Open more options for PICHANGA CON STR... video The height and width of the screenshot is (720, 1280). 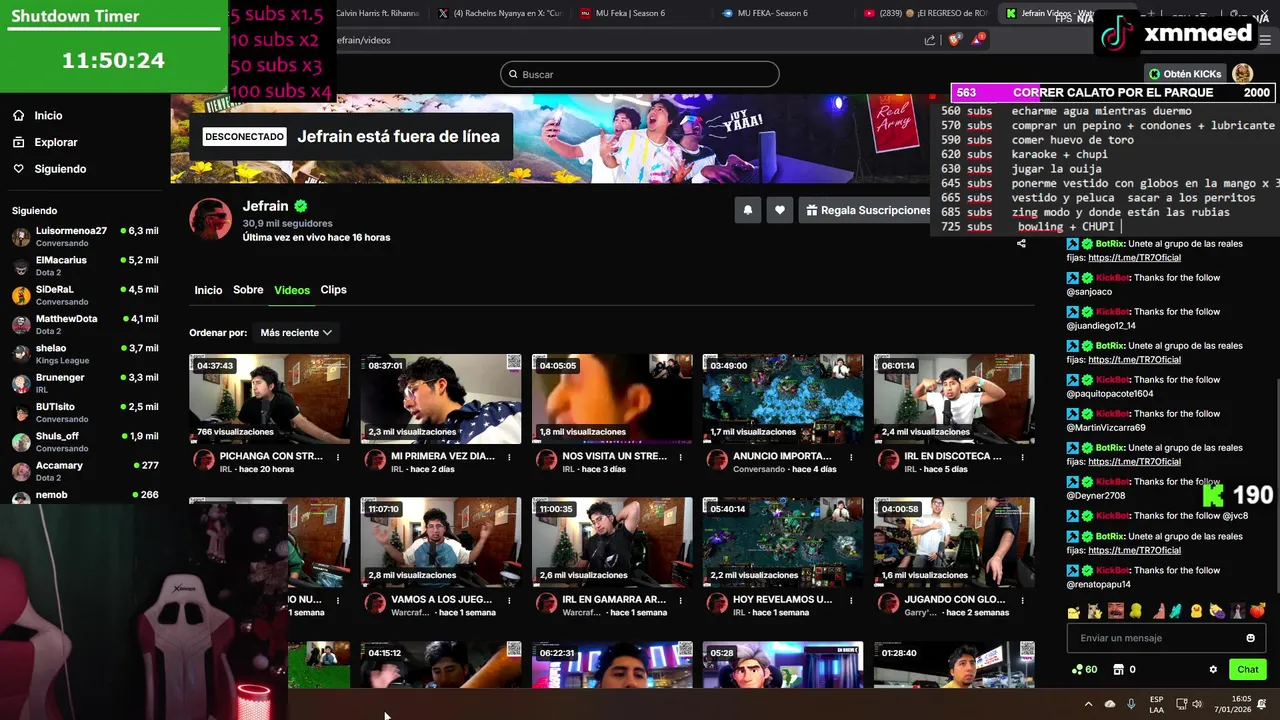tap(338, 457)
